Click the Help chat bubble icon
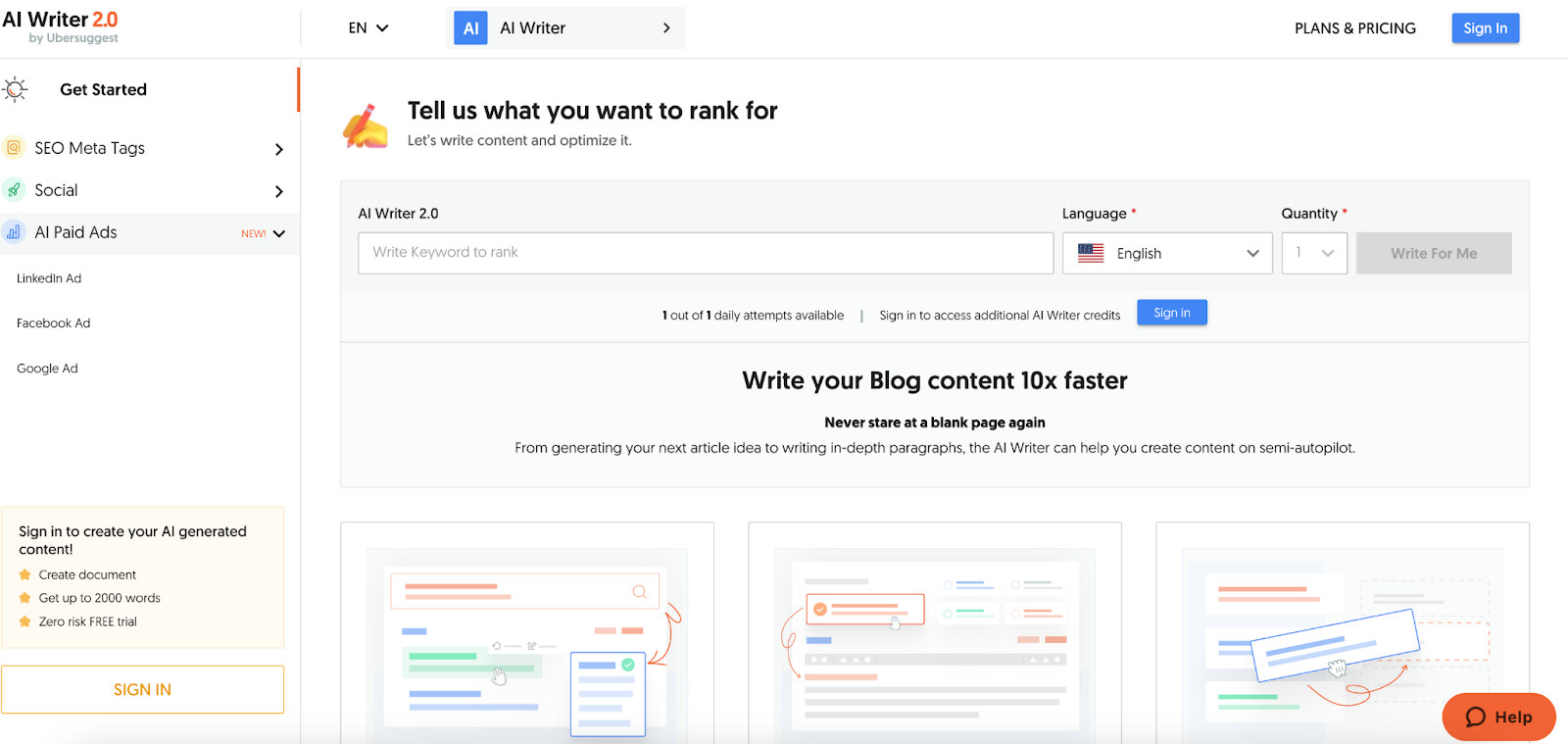Screen dimensions: 1568x744 pos(1475,718)
